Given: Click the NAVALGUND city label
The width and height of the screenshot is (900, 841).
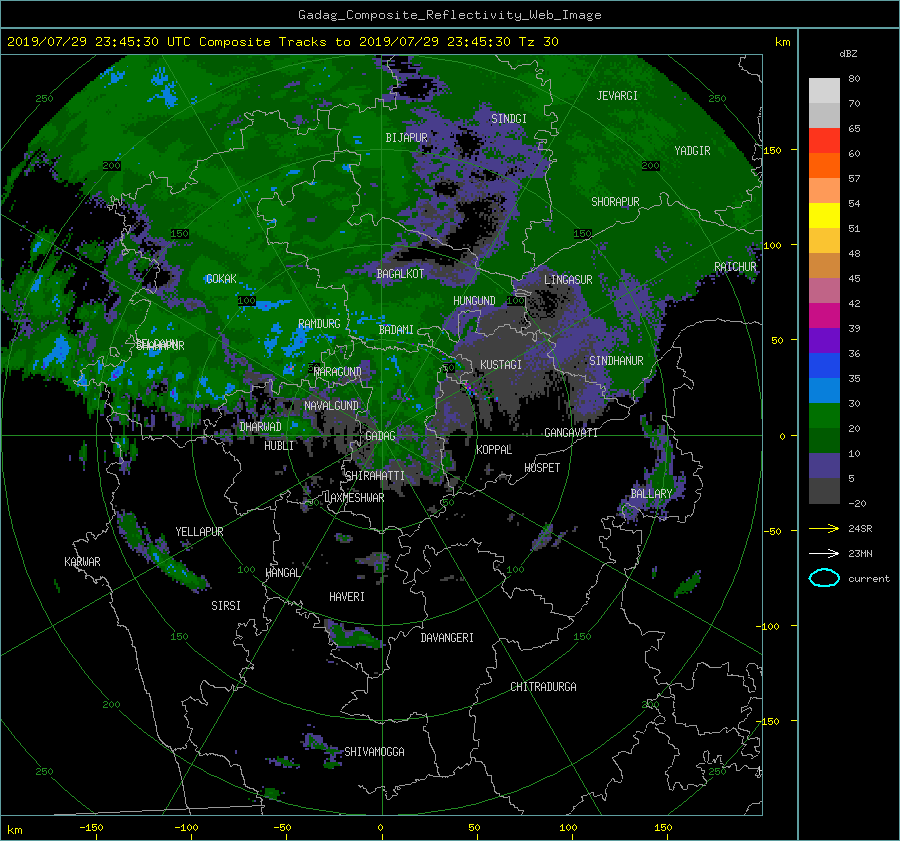Looking at the screenshot, I should pos(331,406).
